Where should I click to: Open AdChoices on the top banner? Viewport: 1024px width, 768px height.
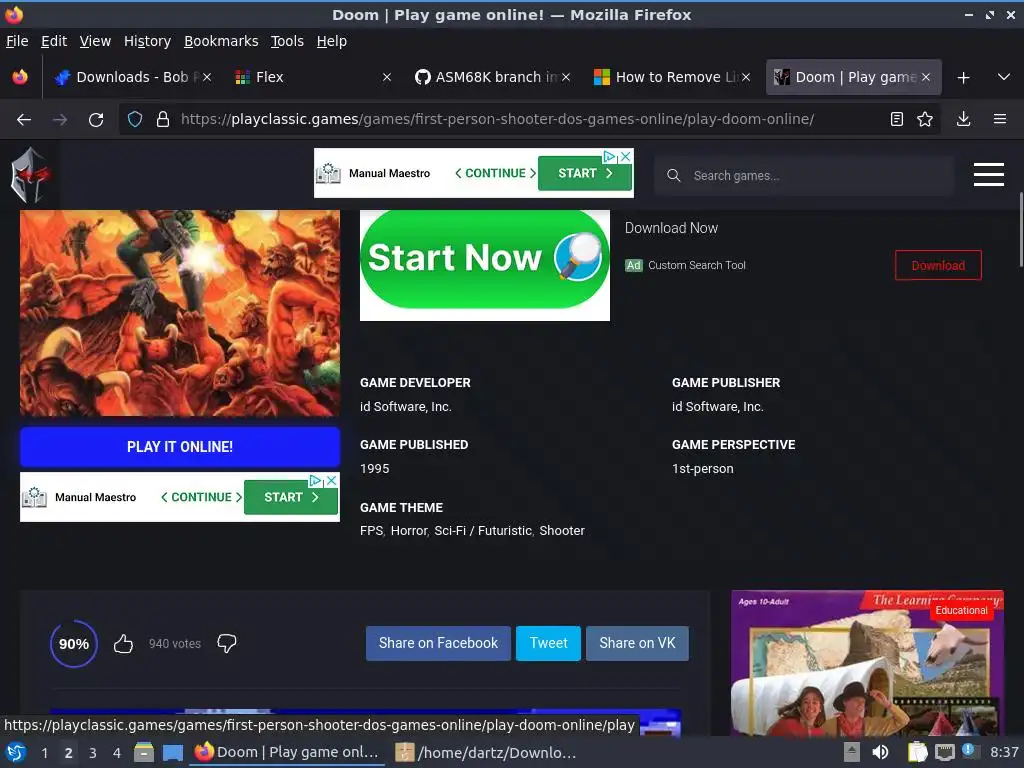(x=609, y=156)
